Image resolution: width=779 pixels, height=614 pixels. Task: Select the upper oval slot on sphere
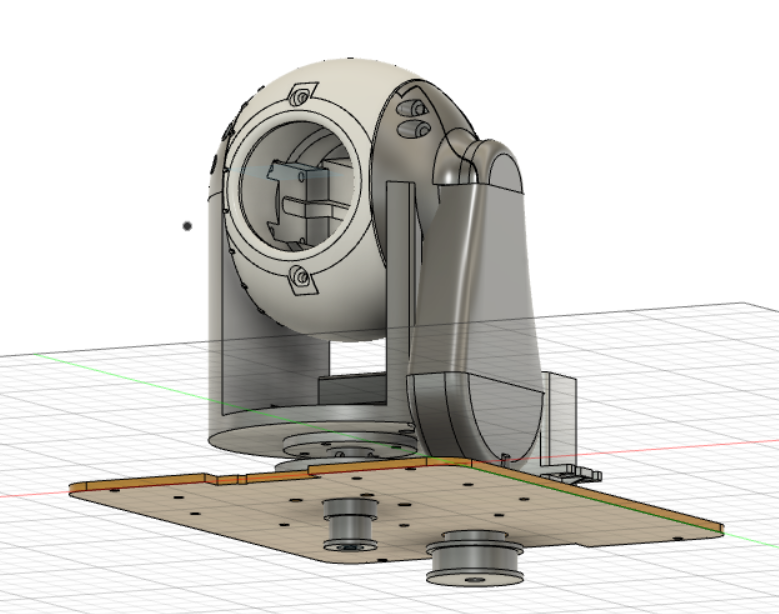413,107
